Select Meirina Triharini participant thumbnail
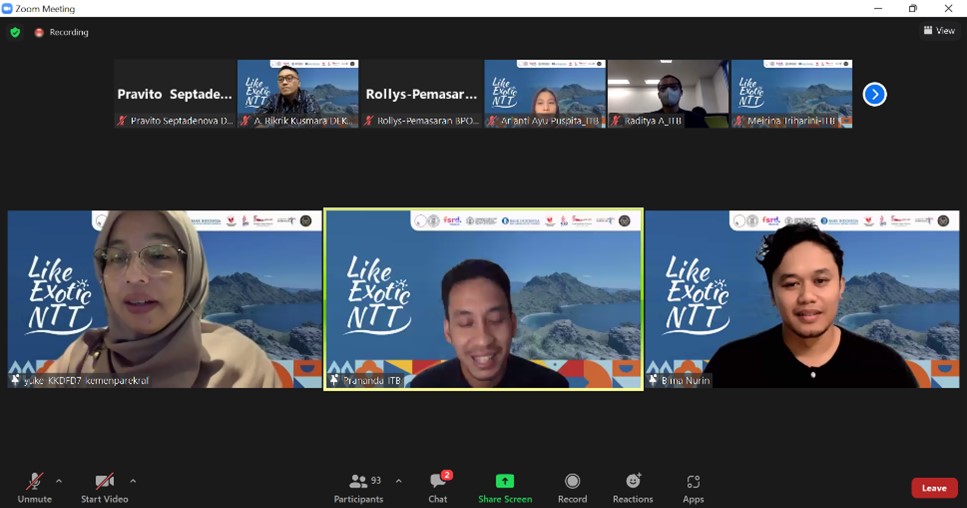The image size is (967, 508). pyautogui.click(x=792, y=94)
